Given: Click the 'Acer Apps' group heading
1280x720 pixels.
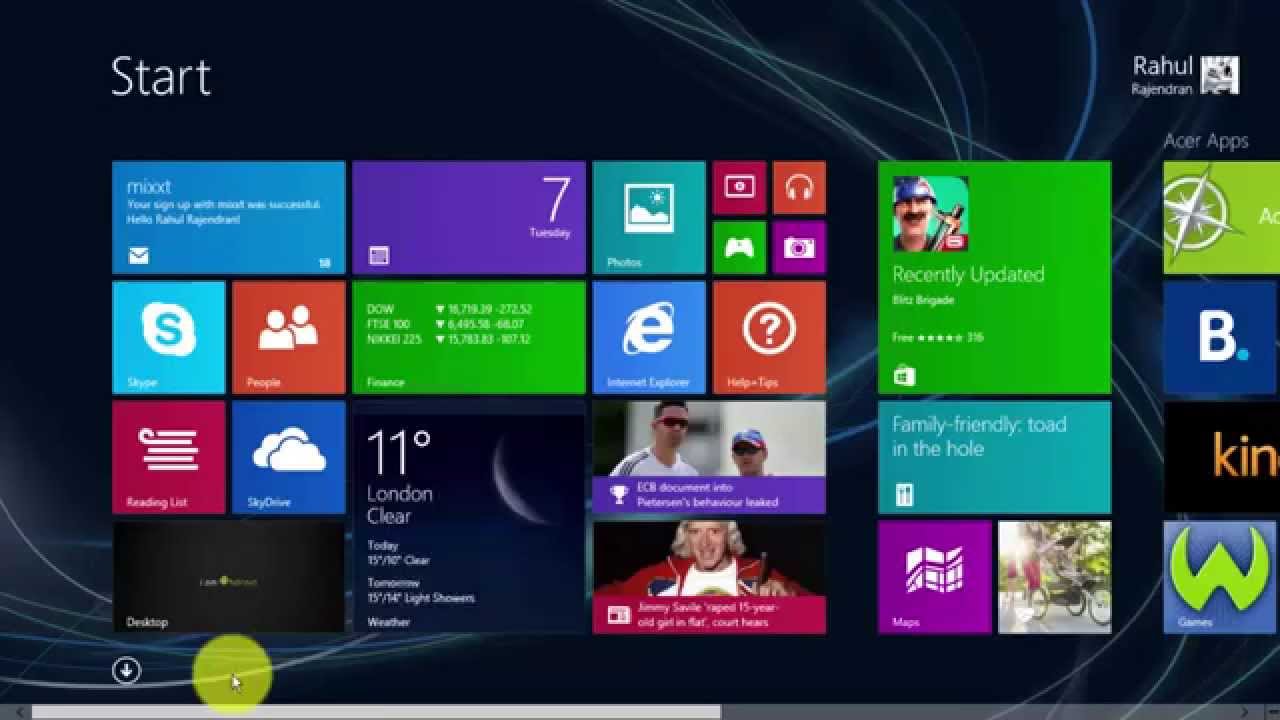Looking at the screenshot, I should click(1206, 141).
